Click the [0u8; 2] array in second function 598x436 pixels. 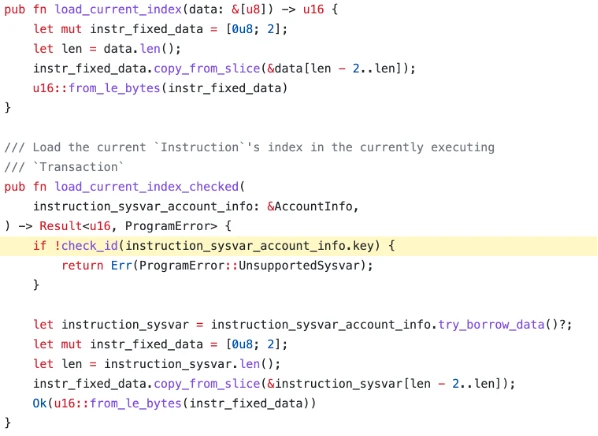(253, 344)
